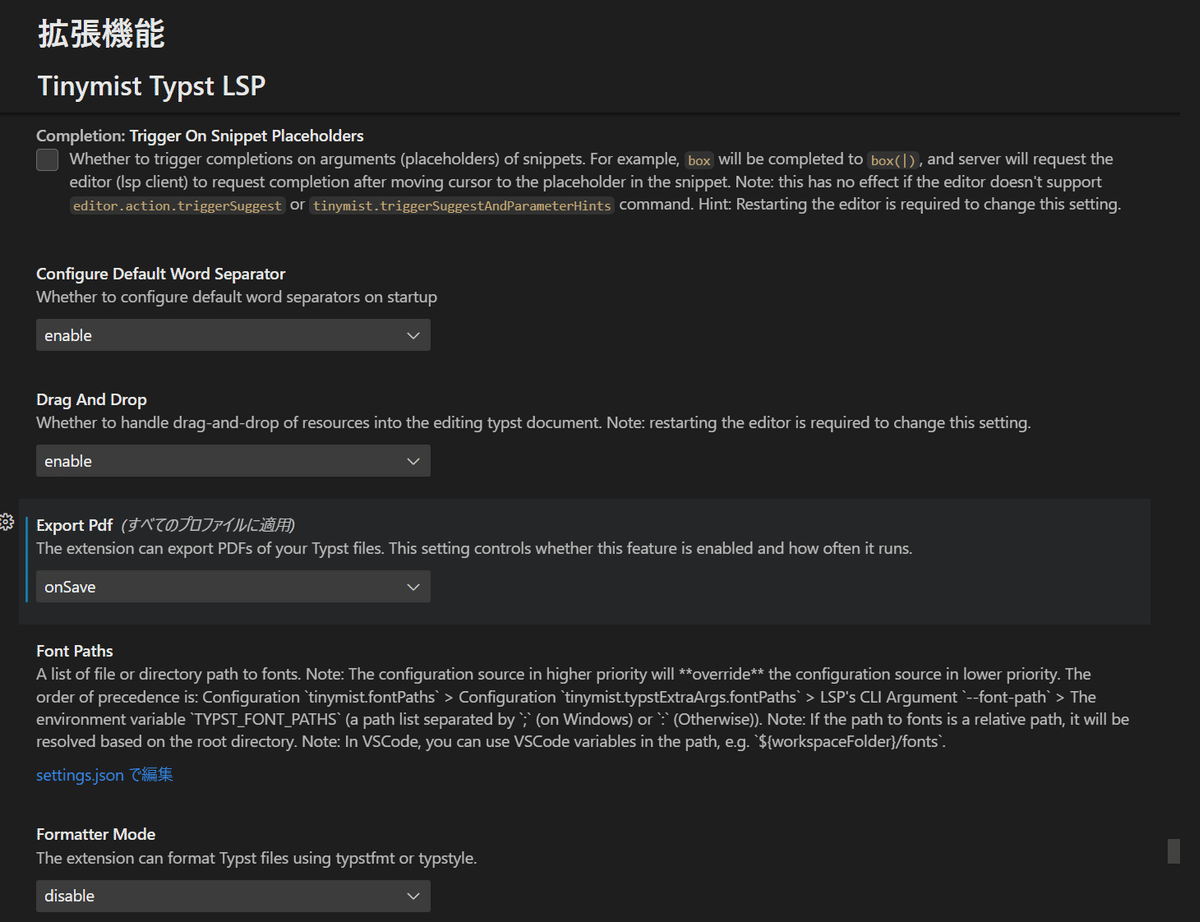Expand the Drag And Drop dropdown
1200x922 pixels.
point(233,461)
